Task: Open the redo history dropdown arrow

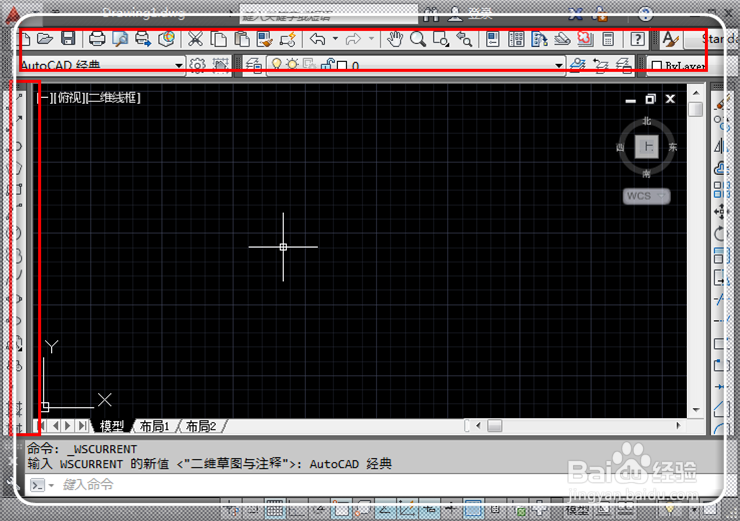Action: pos(371,39)
